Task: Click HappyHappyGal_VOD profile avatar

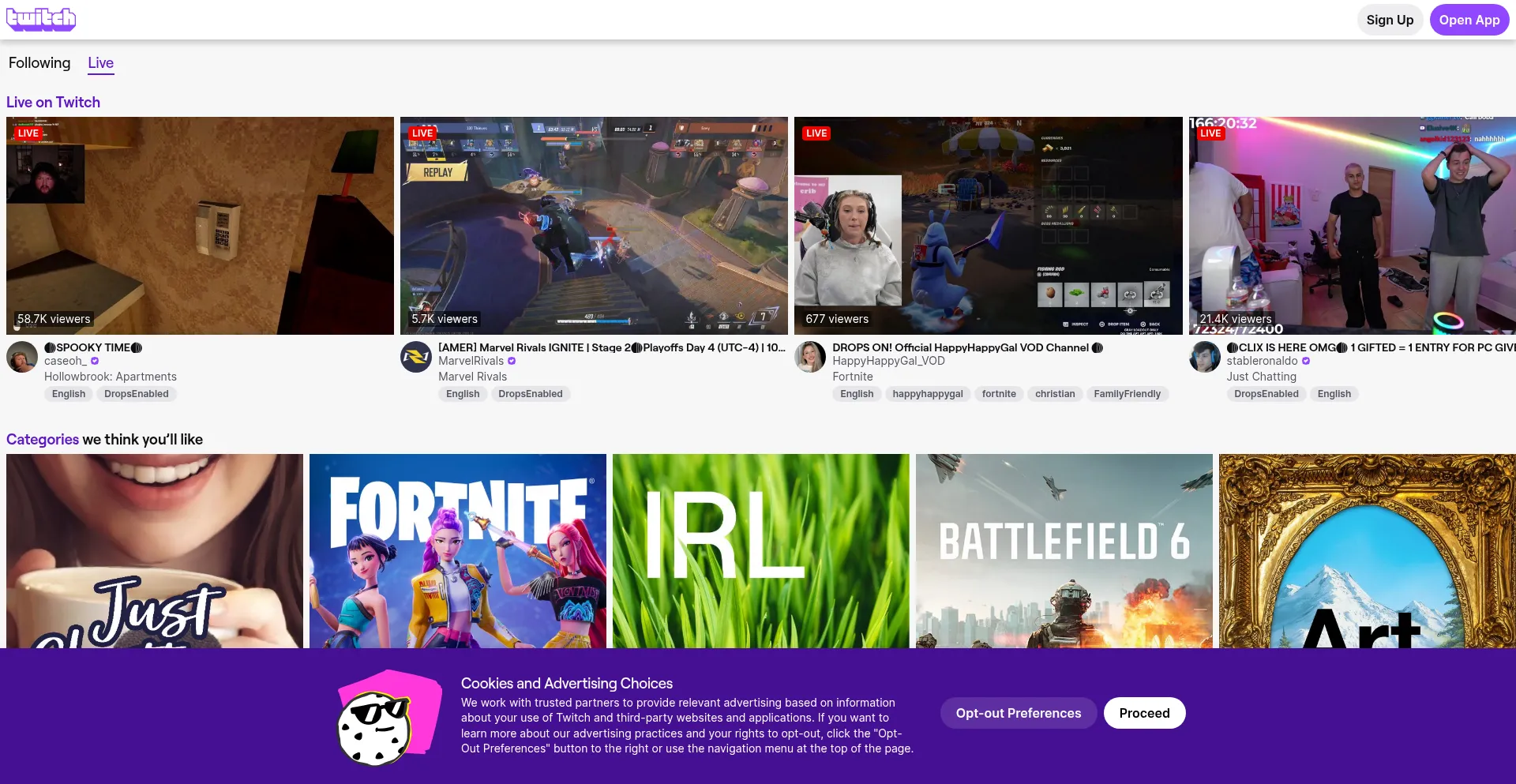Action: pos(810,358)
